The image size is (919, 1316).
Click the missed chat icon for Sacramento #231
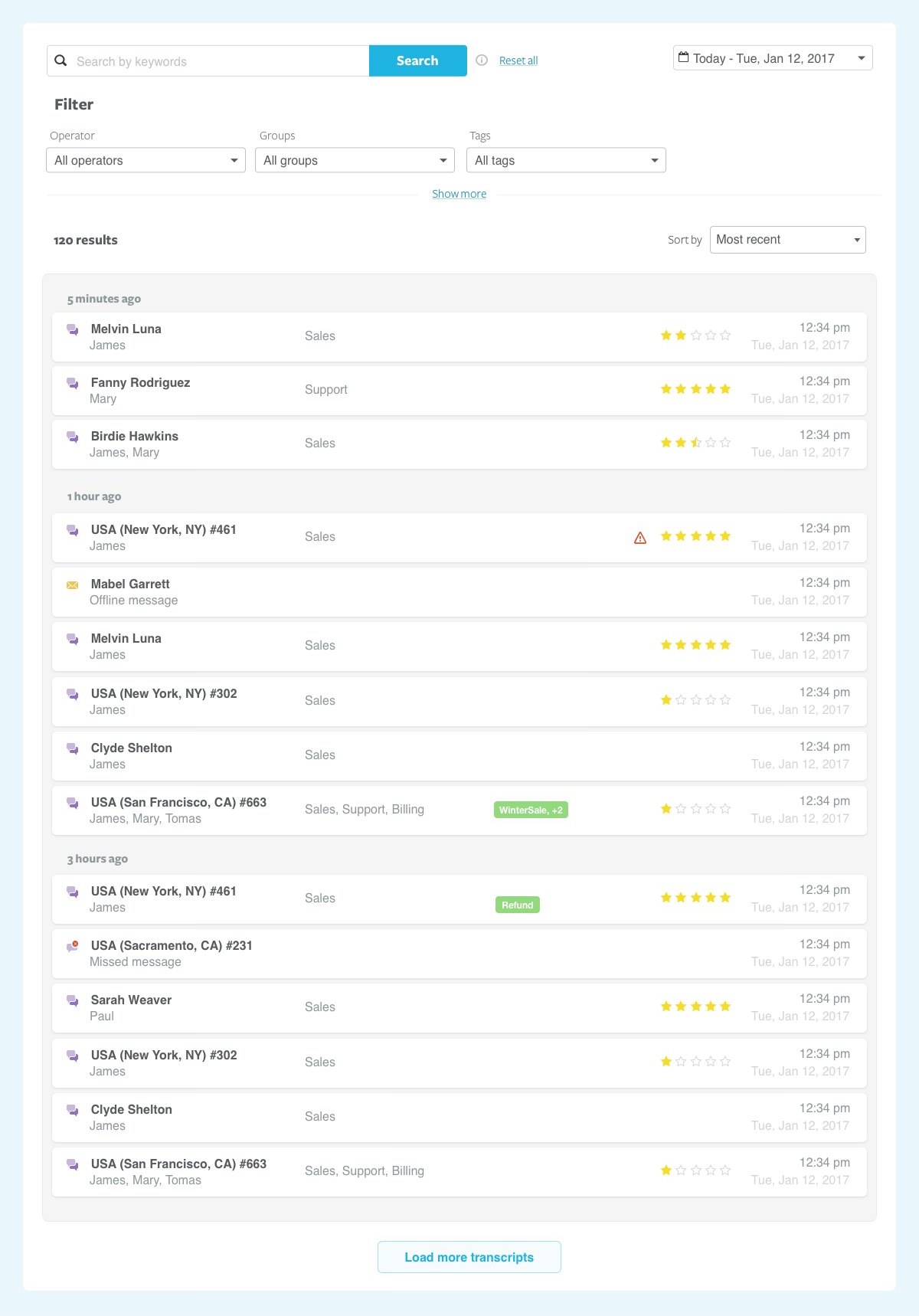(x=73, y=947)
